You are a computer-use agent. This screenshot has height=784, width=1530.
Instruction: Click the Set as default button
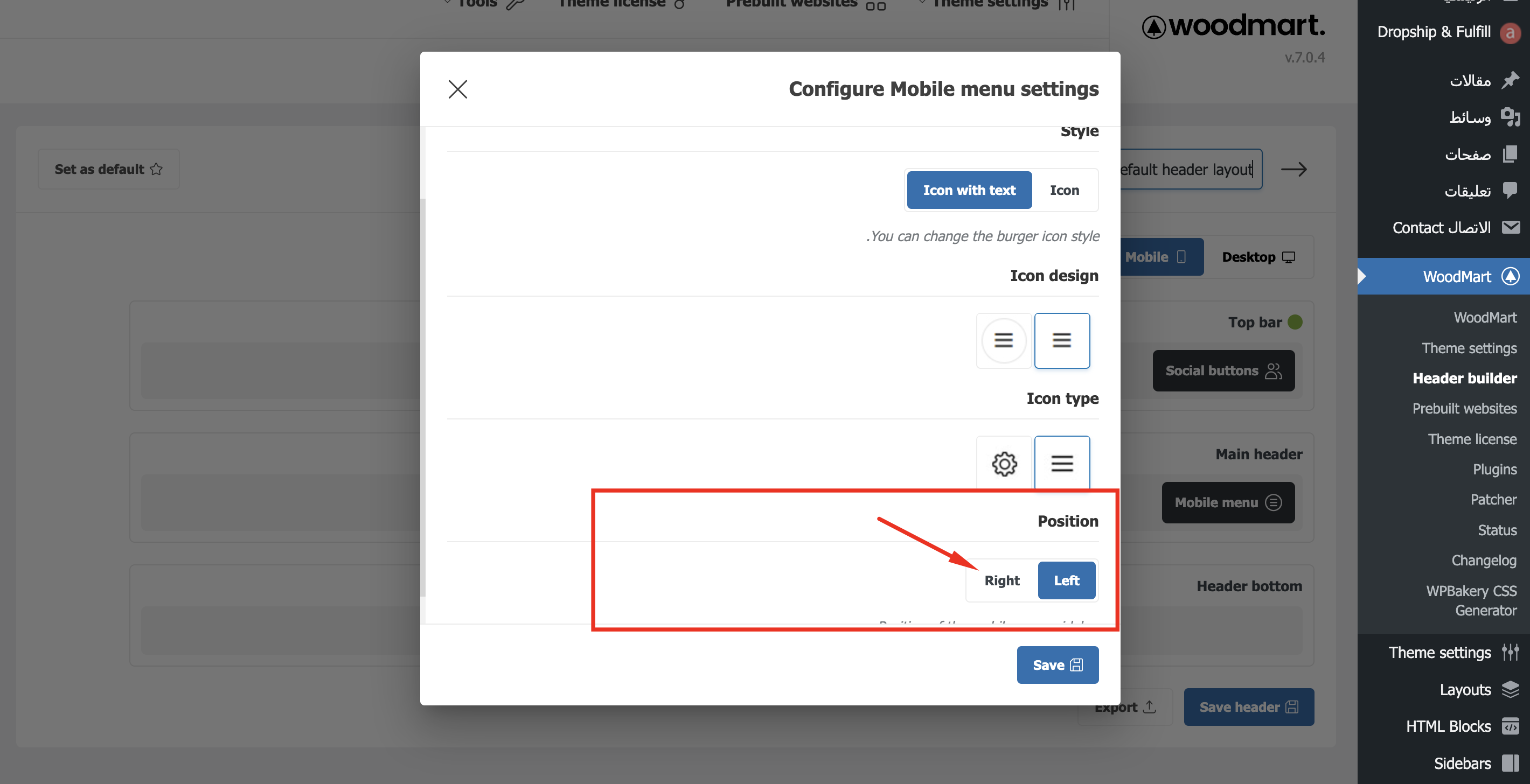coord(109,169)
